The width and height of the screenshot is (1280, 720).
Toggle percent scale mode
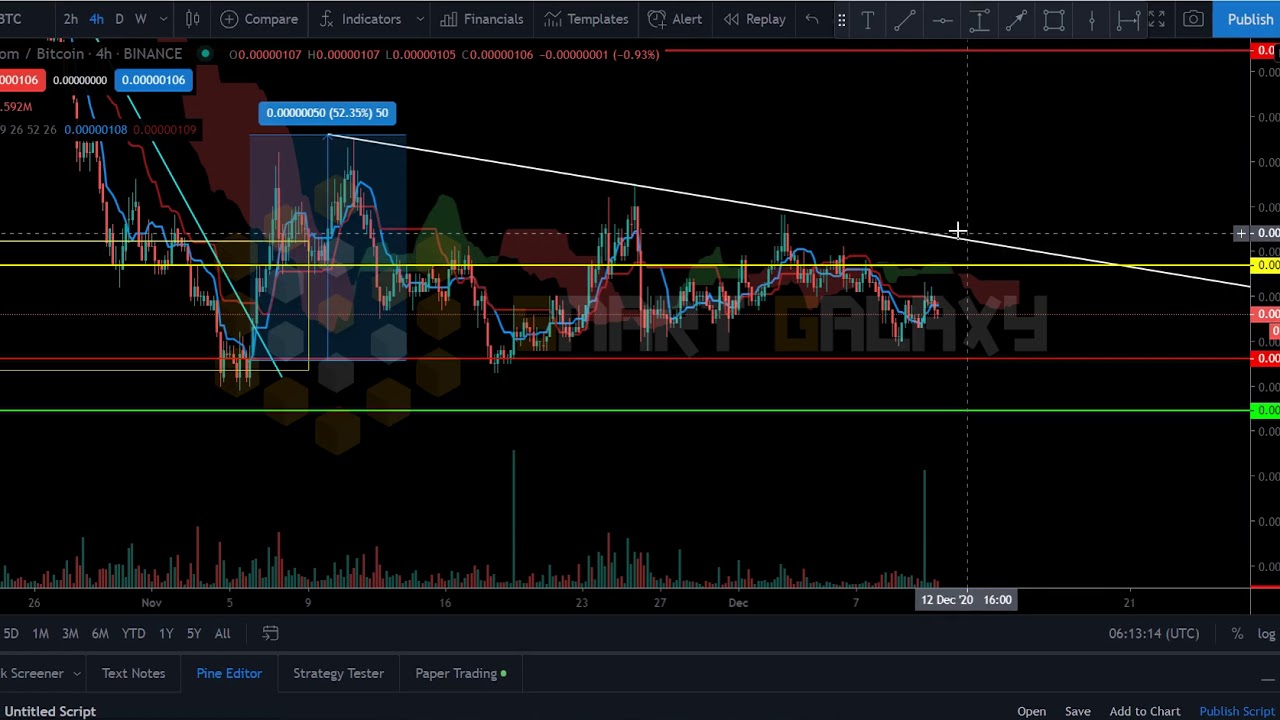click(1237, 633)
